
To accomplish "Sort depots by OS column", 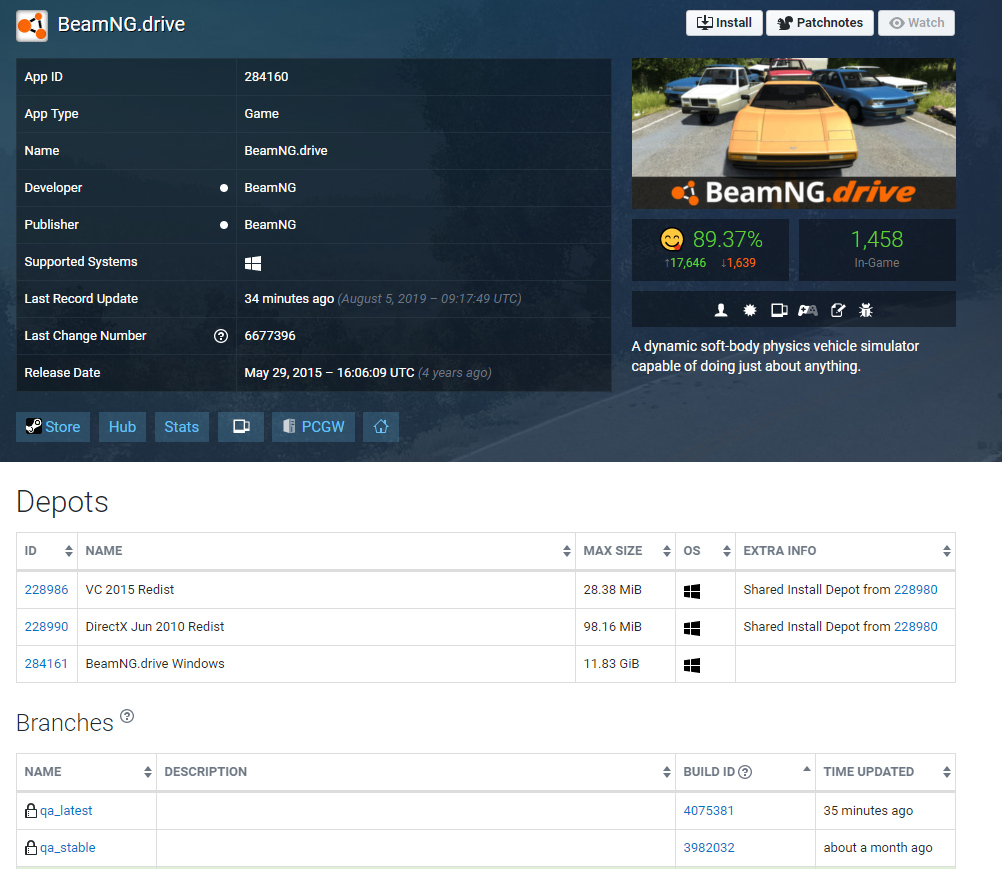I will pyautogui.click(x=705, y=551).
